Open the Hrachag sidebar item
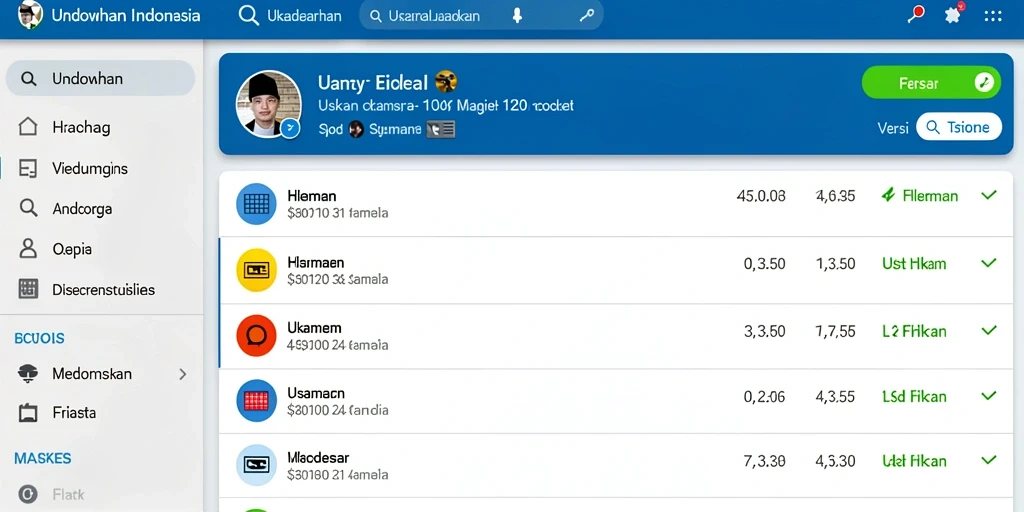Image resolution: width=1024 pixels, height=512 pixels. (x=81, y=127)
